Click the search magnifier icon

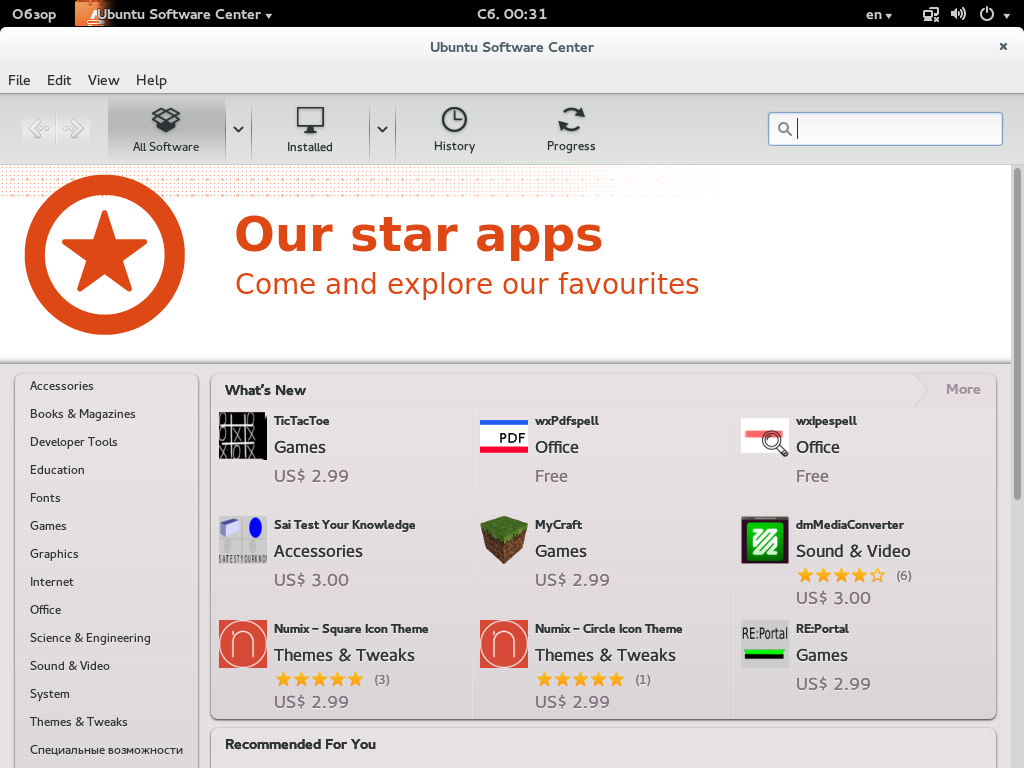tap(784, 129)
